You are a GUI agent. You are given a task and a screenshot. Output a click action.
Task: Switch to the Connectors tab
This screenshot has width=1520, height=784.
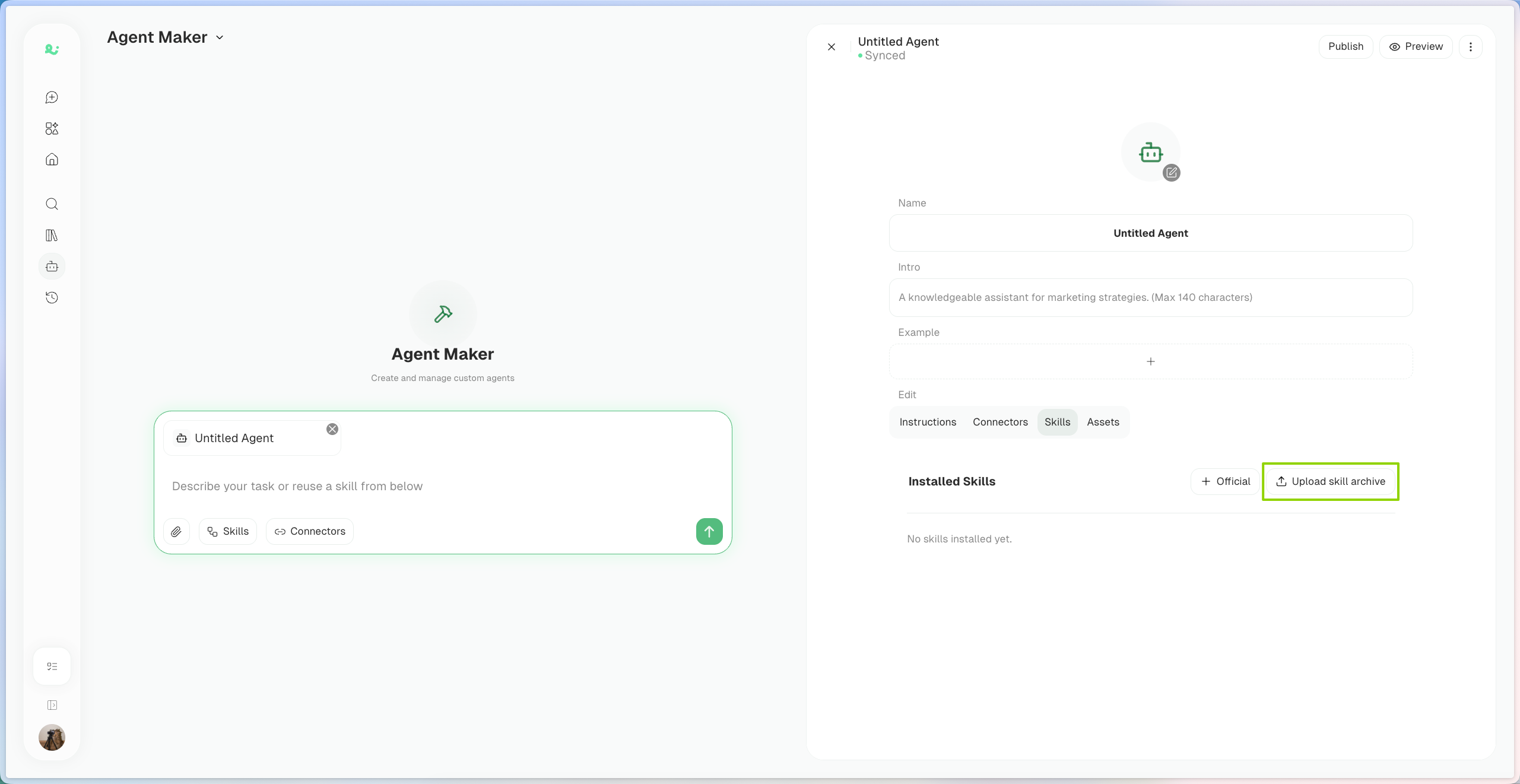click(1000, 422)
